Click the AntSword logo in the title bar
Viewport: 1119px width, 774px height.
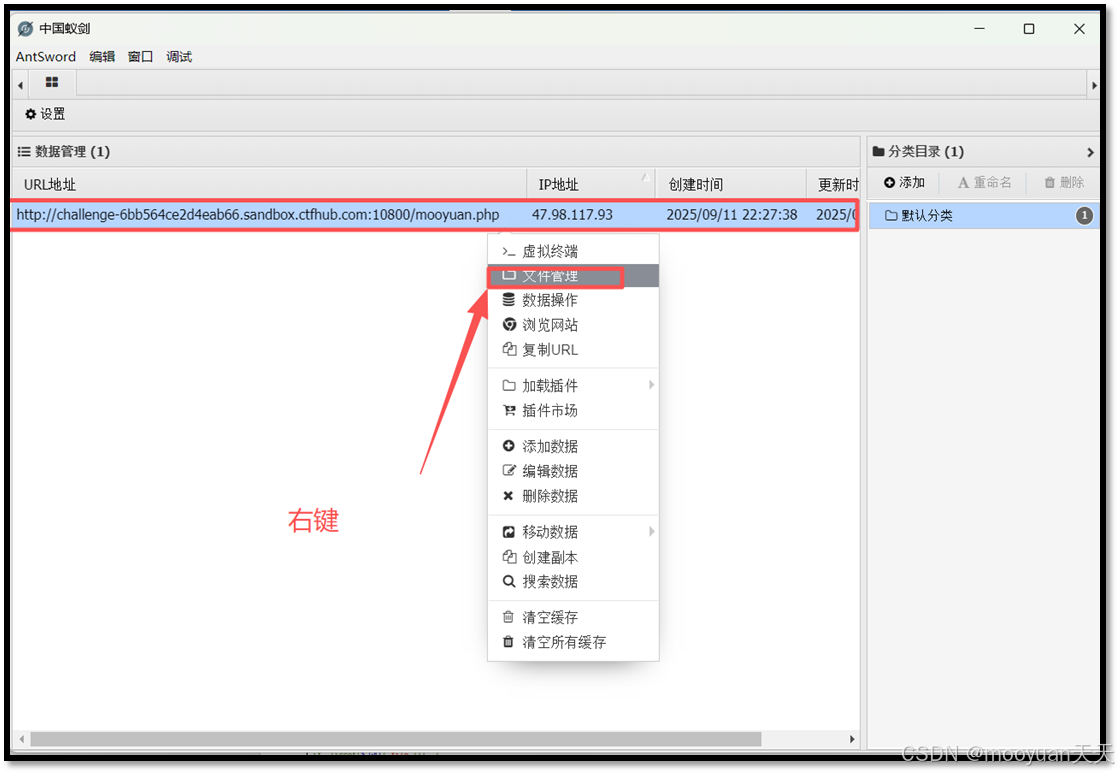tap(25, 29)
